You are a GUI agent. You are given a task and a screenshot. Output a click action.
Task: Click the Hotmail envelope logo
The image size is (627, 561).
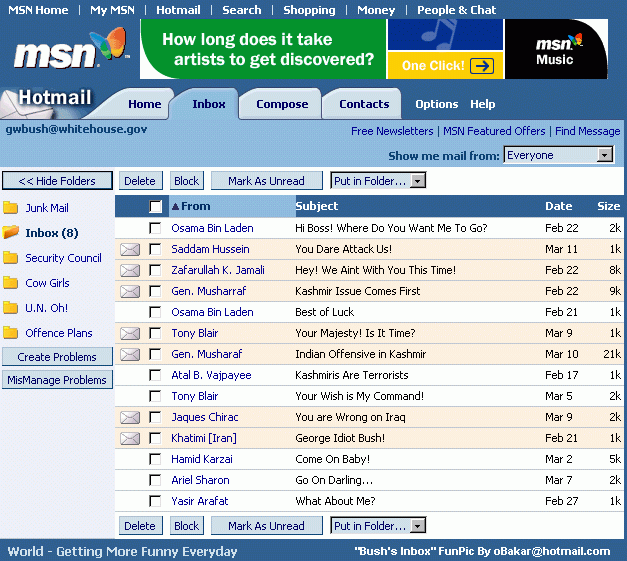(48, 103)
